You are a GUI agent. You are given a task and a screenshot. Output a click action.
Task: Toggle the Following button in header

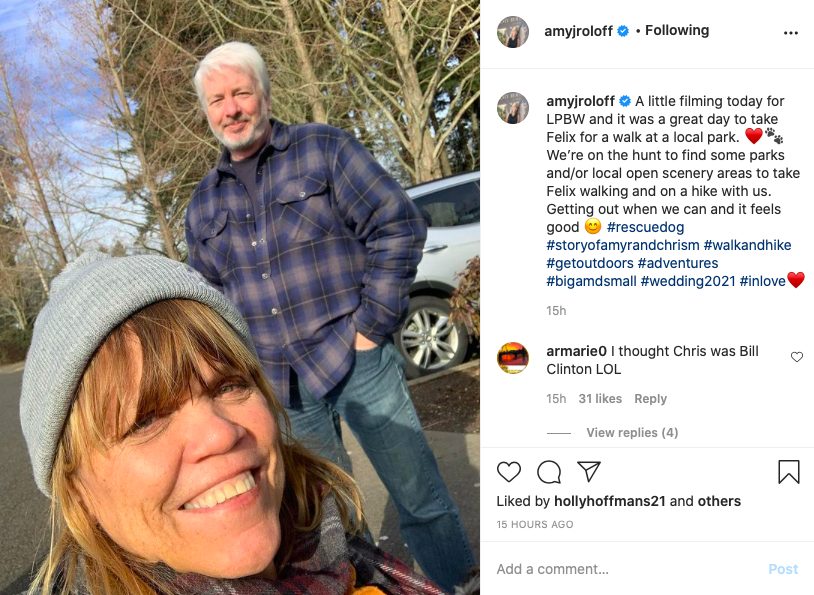tap(677, 31)
